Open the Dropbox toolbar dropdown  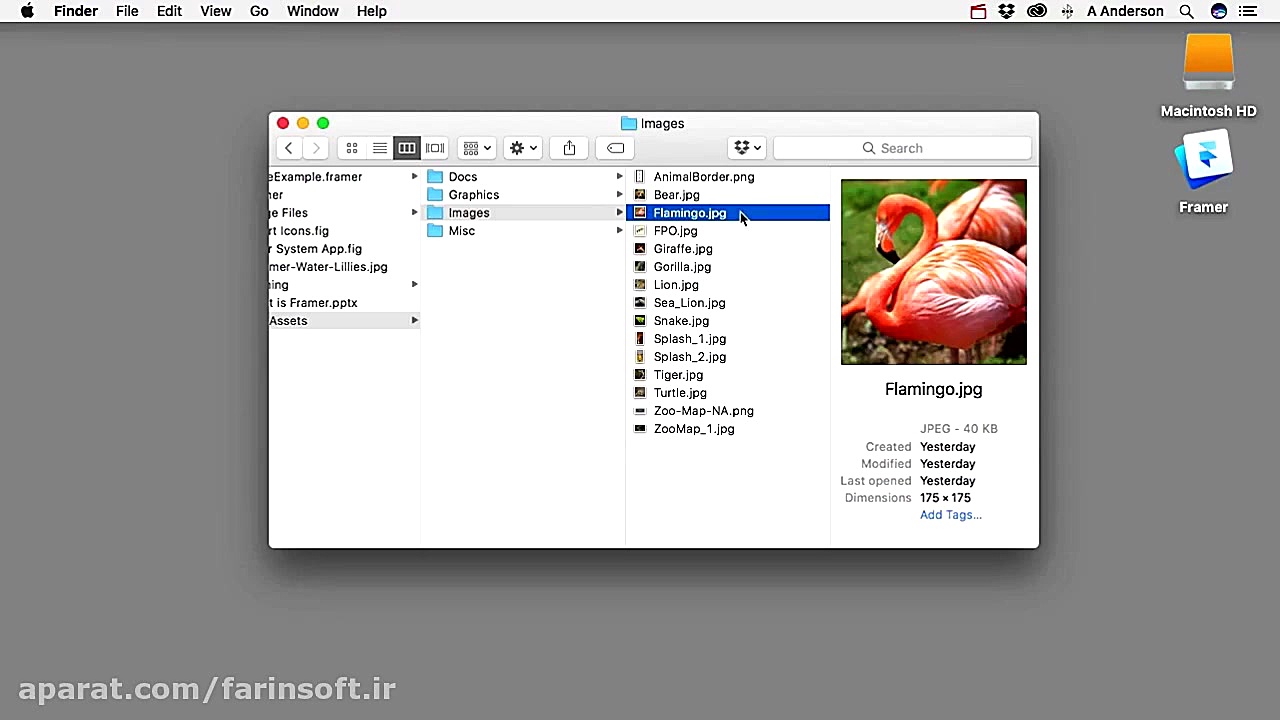click(x=747, y=148)
